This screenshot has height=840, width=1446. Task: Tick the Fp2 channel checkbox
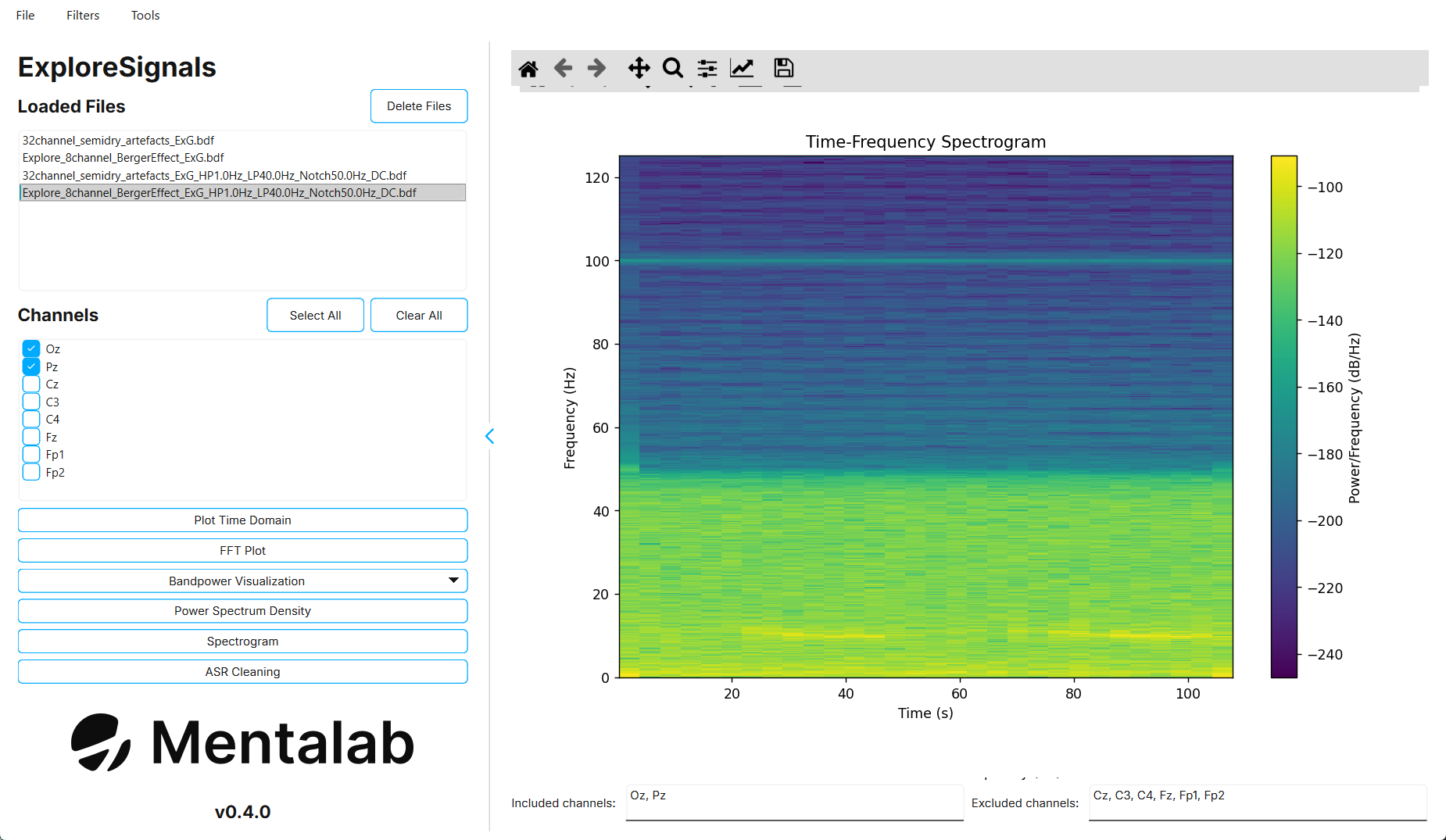[31, 472]
